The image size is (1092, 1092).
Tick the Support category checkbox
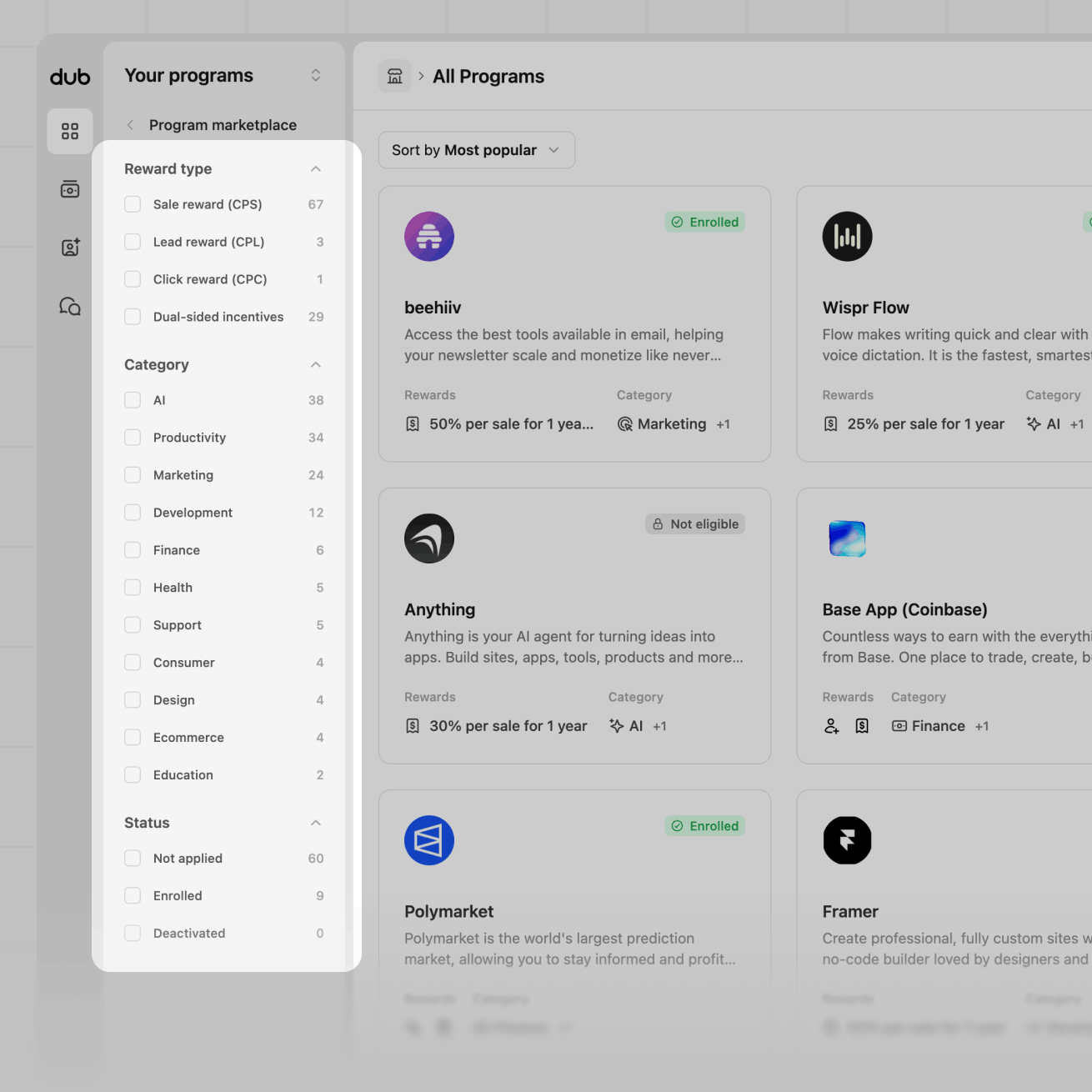133,625
